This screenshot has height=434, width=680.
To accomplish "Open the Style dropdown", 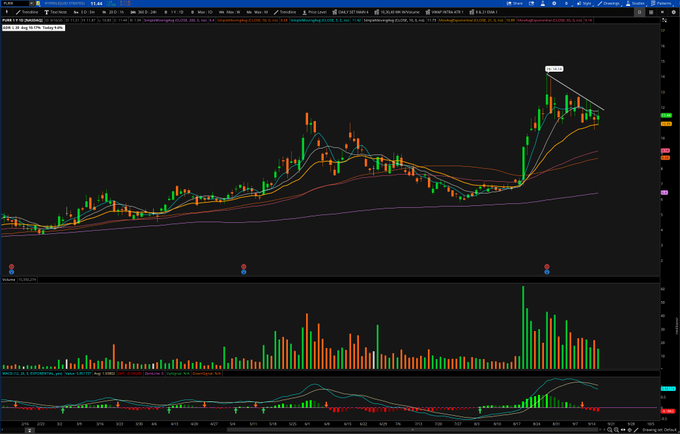I will click(x=584, y=3).
